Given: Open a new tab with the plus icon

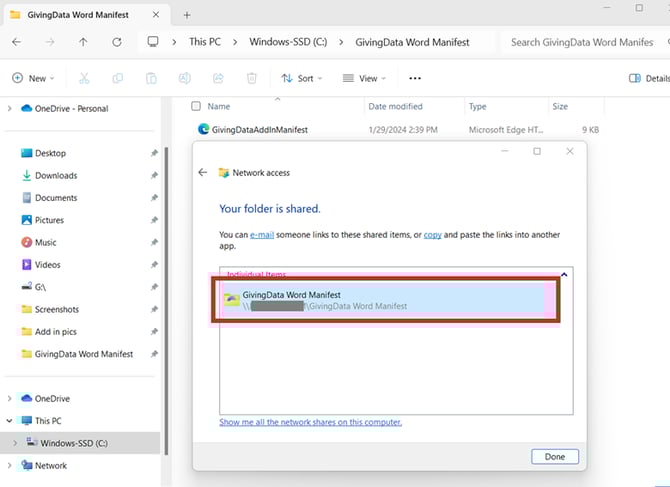Looking at the screenshot, I should 187,14.
